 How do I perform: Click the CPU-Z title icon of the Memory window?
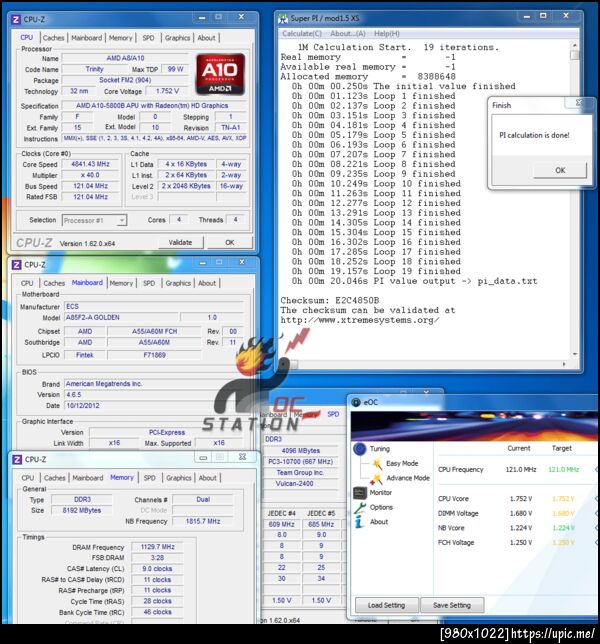click(x=17, y=459)
